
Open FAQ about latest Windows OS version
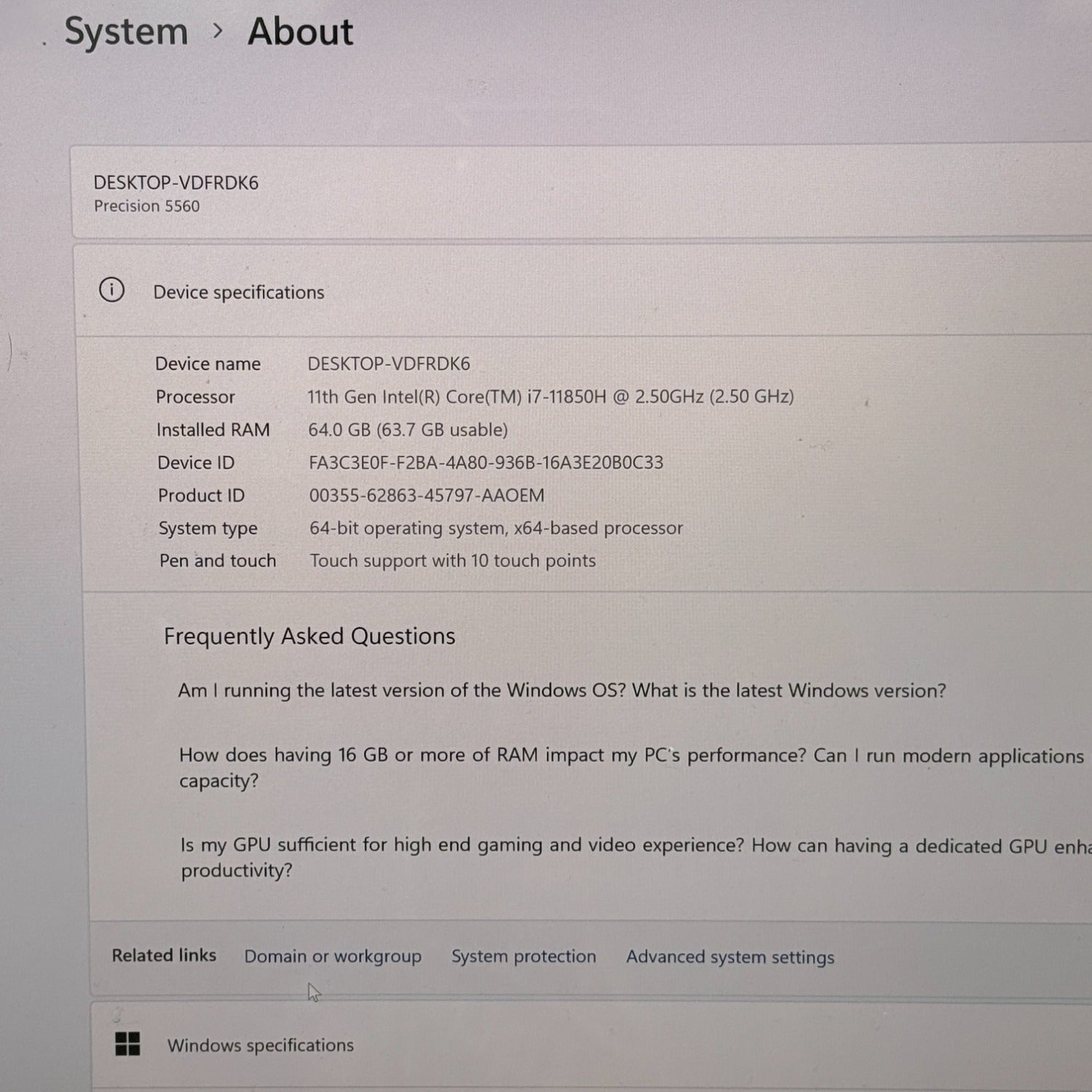coord(562,690)
